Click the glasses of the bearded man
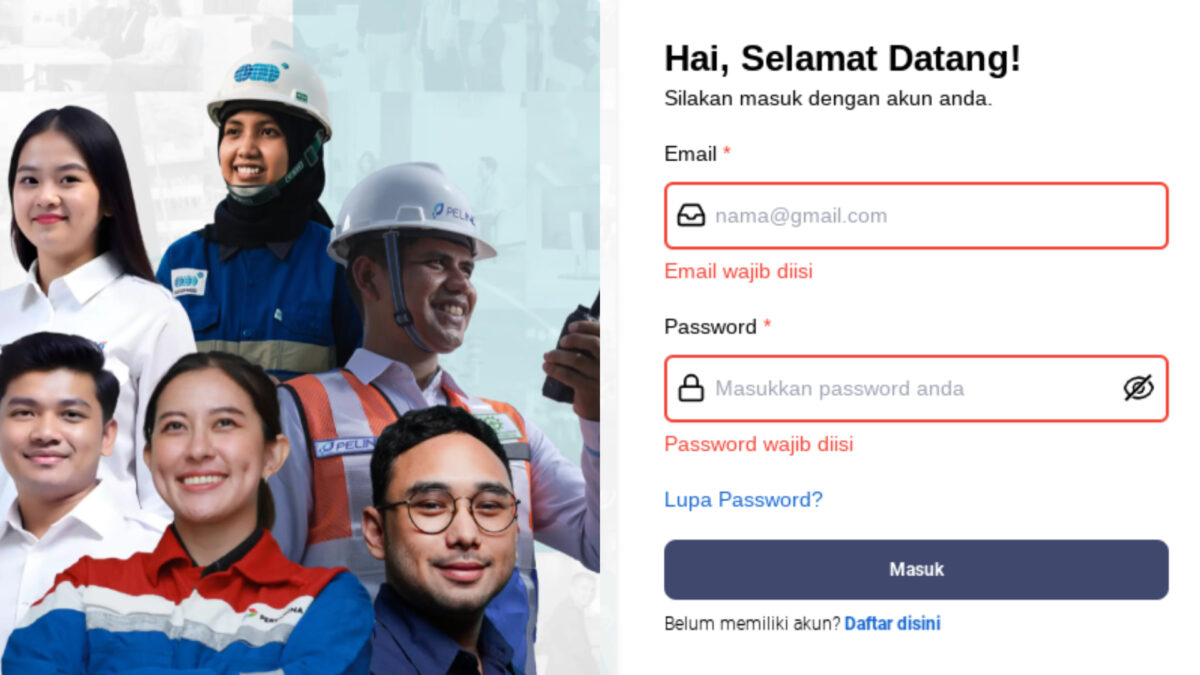This screenshot has height=675, width=1200. coord(450,512)
